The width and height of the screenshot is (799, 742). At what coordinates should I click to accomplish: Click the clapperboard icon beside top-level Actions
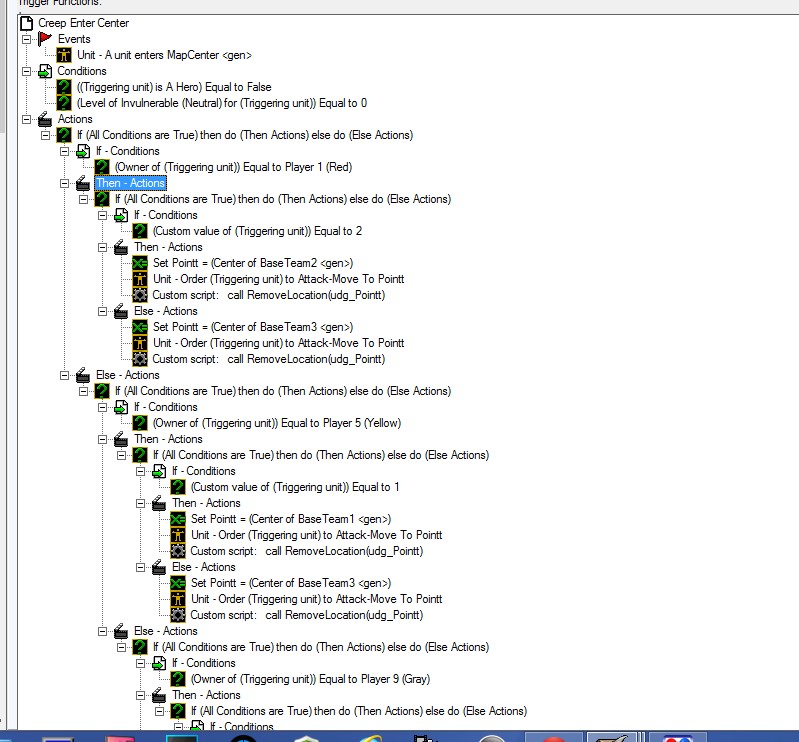click(45, 119)
